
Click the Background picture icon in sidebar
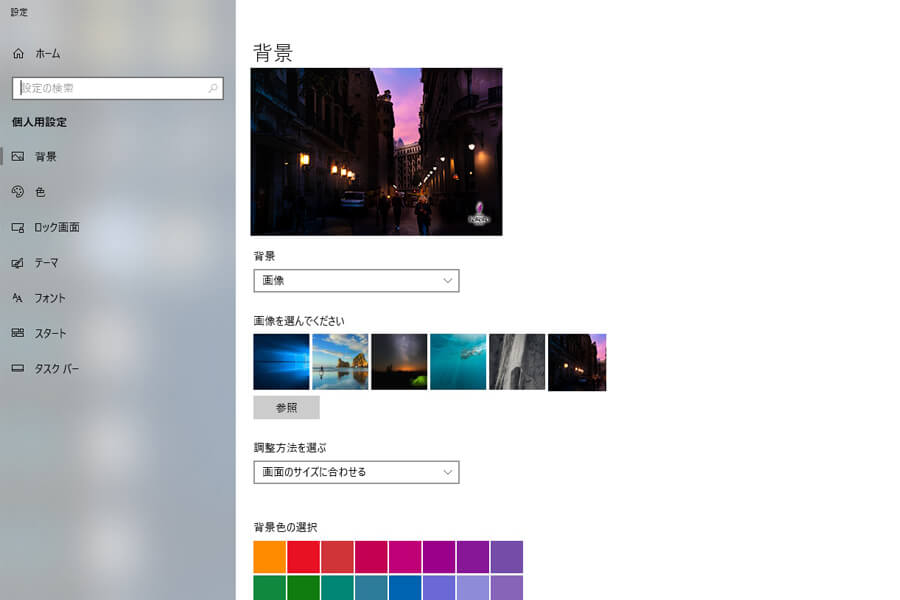(x=18, y=157)
